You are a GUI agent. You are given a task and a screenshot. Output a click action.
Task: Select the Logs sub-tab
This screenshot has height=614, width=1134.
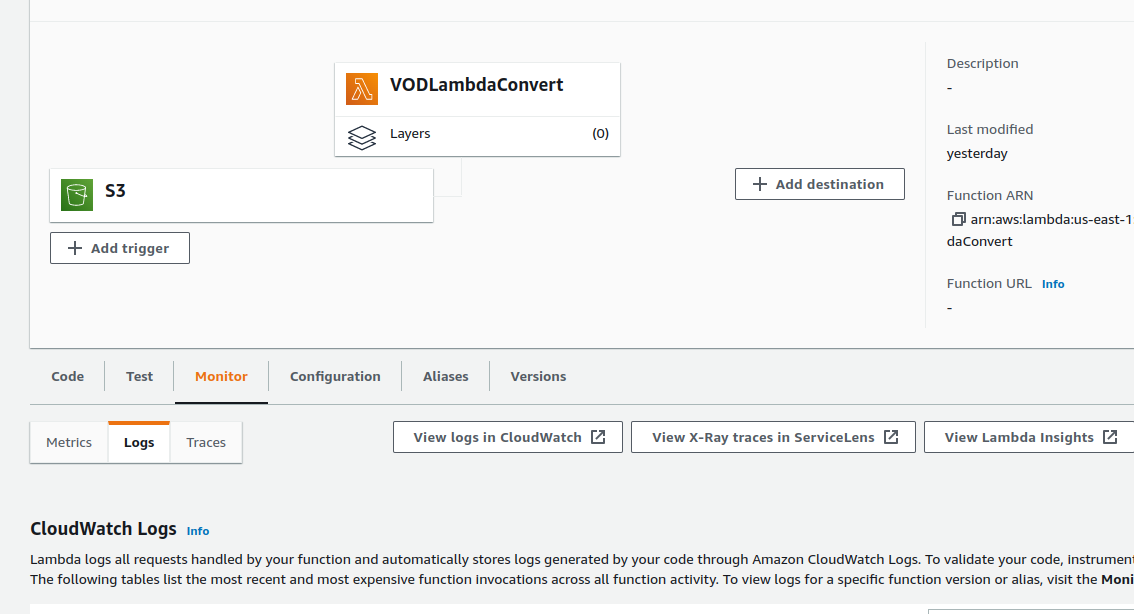tap(139, 443)
